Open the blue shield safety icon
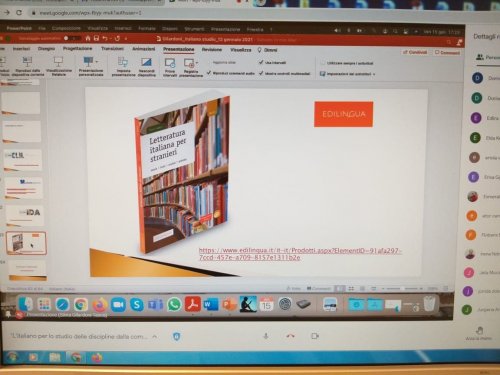500x375 pixels. [x=177, y=337]
